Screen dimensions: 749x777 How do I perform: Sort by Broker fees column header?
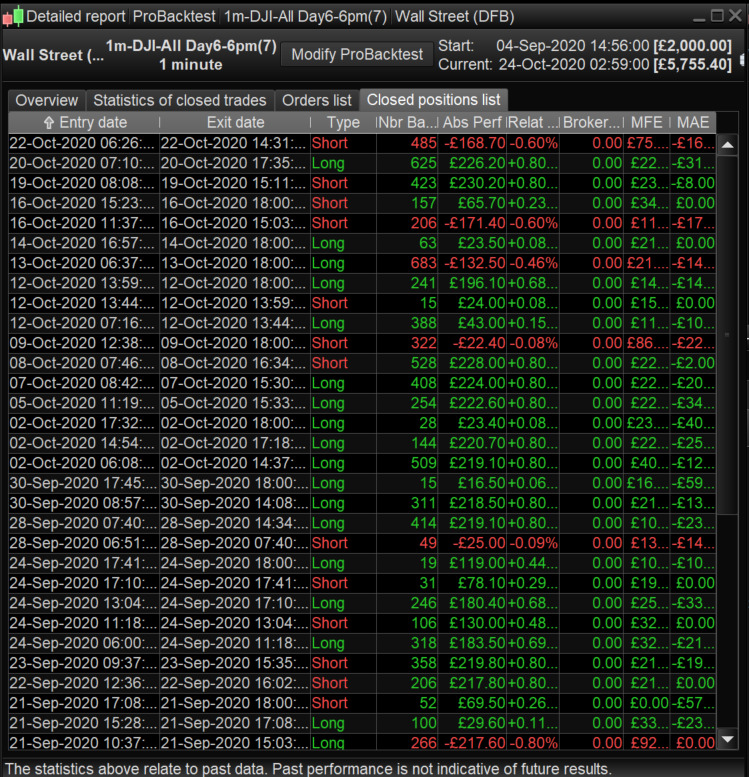click(592, 122)
